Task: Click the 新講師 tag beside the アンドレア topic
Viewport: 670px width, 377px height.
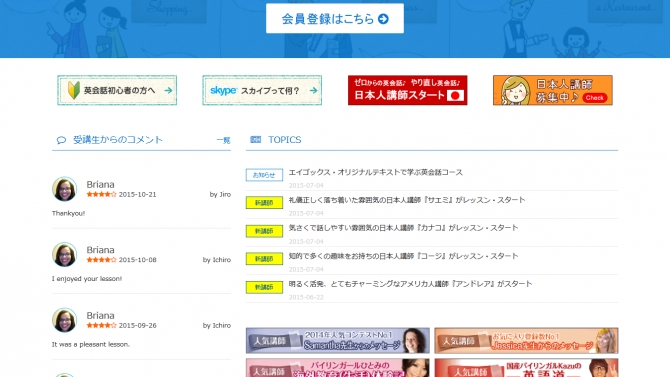Action: tap(264, 287)
